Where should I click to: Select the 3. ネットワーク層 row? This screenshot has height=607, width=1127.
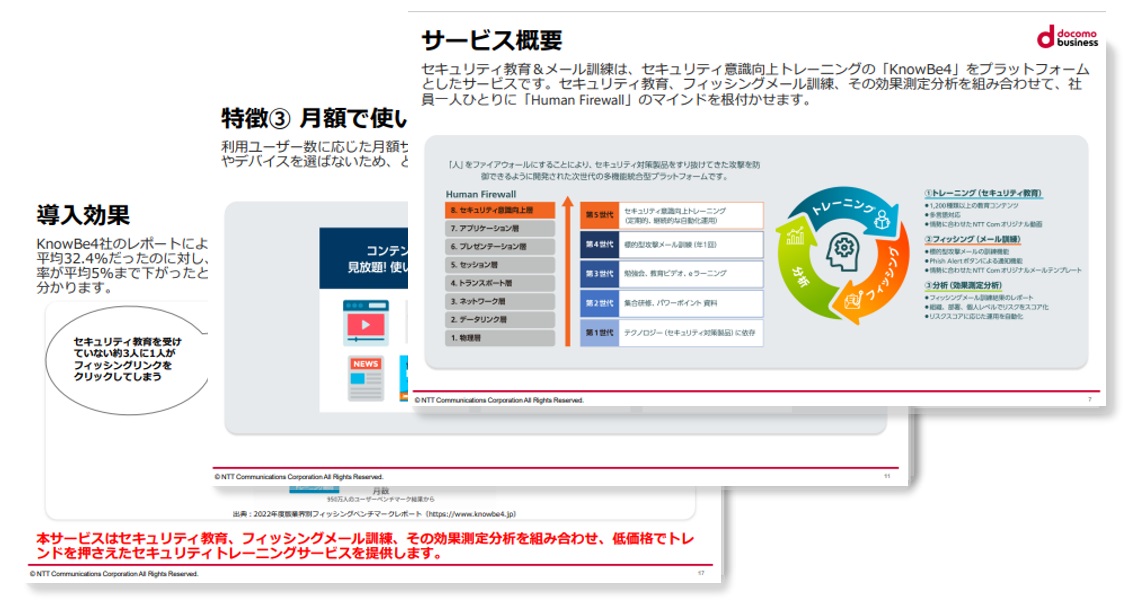pos(500,301)
